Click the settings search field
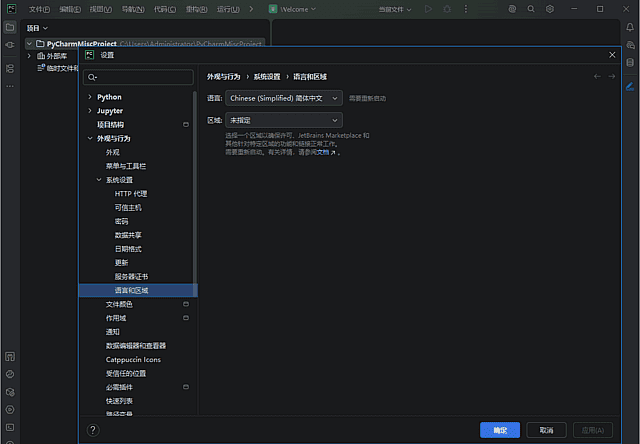 click(x=138, y=77)
